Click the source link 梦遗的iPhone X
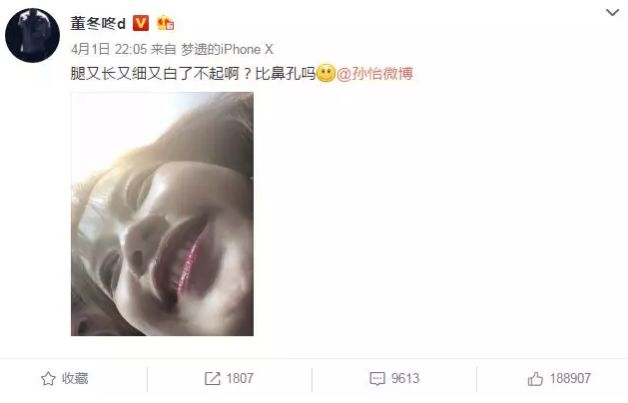628x403 pixels. click(x=227, y=49)
